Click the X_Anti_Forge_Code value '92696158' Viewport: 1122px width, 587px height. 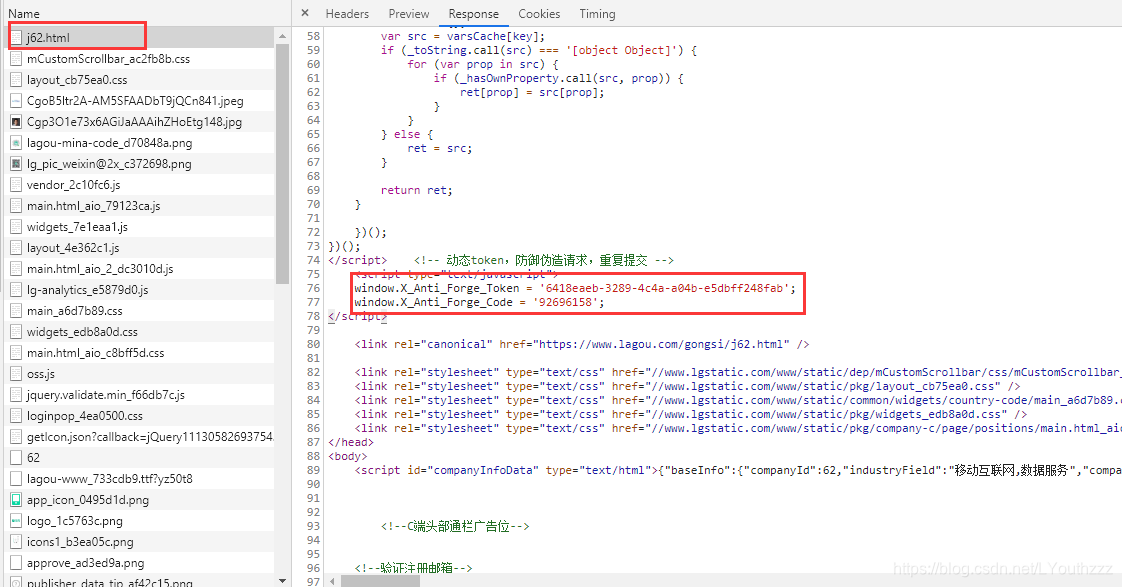tap(565, 302)
